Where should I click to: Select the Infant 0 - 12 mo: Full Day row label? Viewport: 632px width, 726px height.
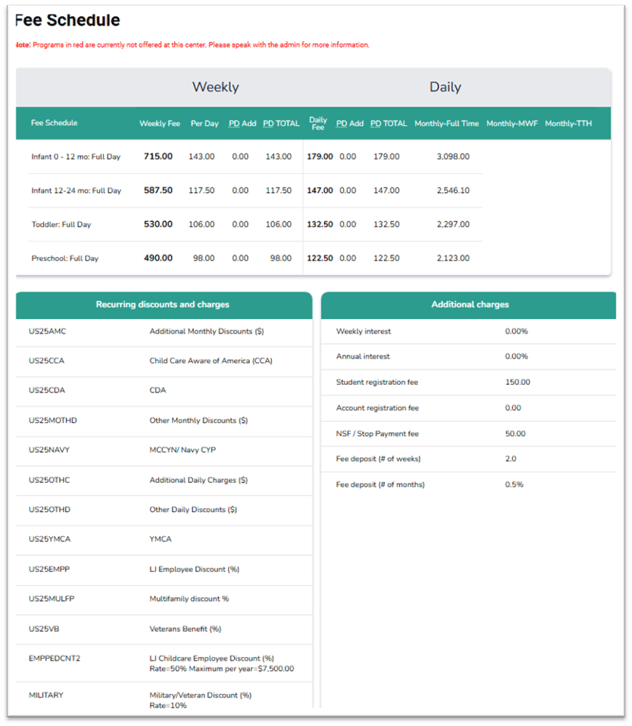point(76,157)
